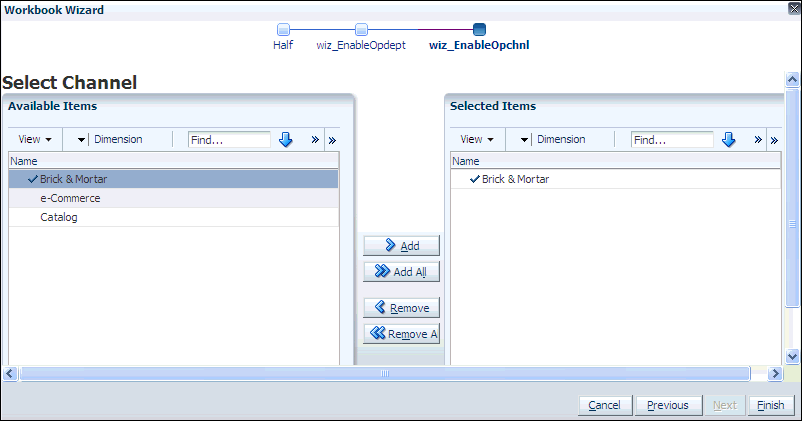The width and height of the screenshot is (802, 421).
Task: Click the Remove button
Action: tap(402, 308)
